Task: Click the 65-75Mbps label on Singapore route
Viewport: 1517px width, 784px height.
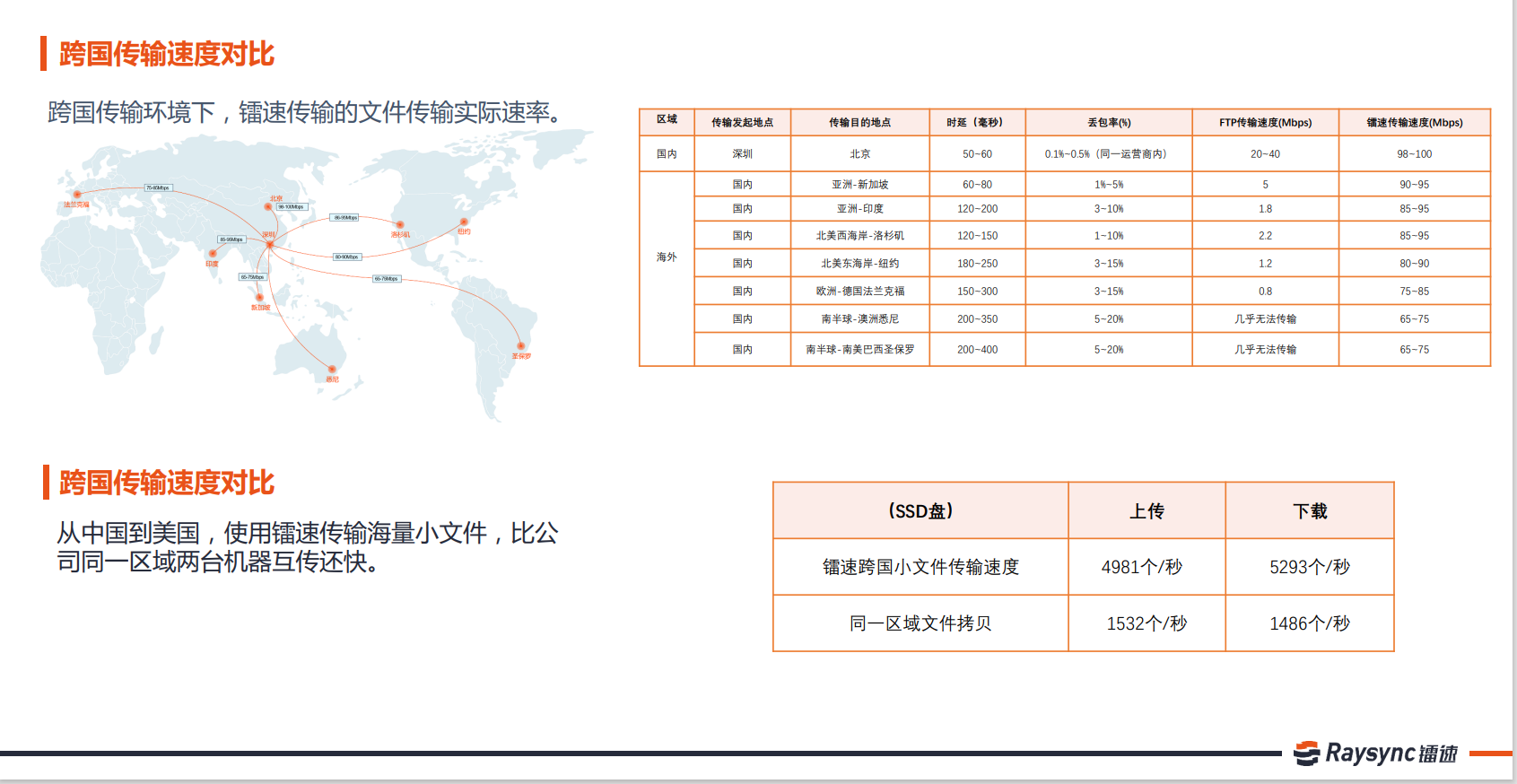Action: 252,277
